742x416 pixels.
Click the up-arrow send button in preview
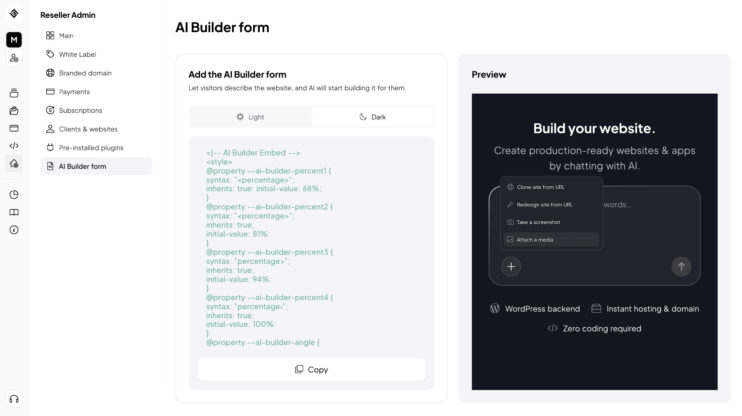pos(681,266)
